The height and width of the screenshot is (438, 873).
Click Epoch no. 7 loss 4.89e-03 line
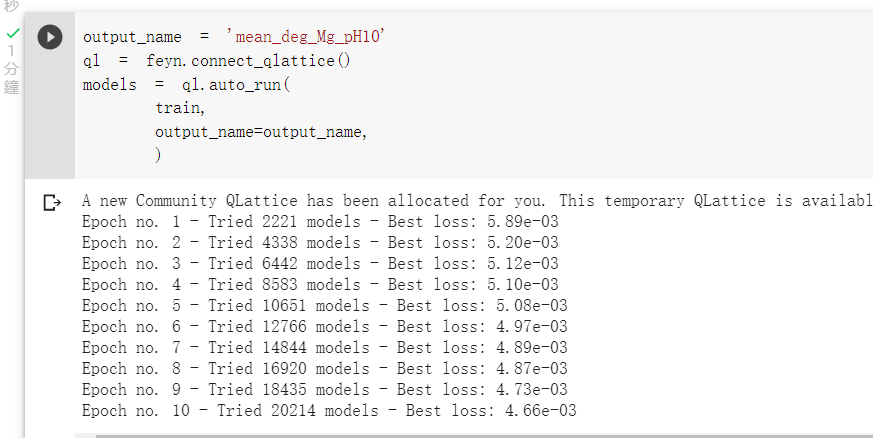click(324, 348)
